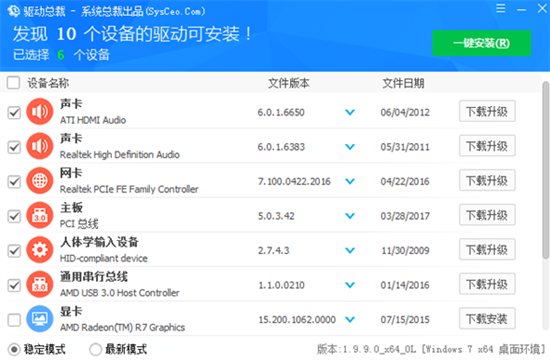Minimize the 驱动总裁 window
550x361 pixels.
point(522,9)
